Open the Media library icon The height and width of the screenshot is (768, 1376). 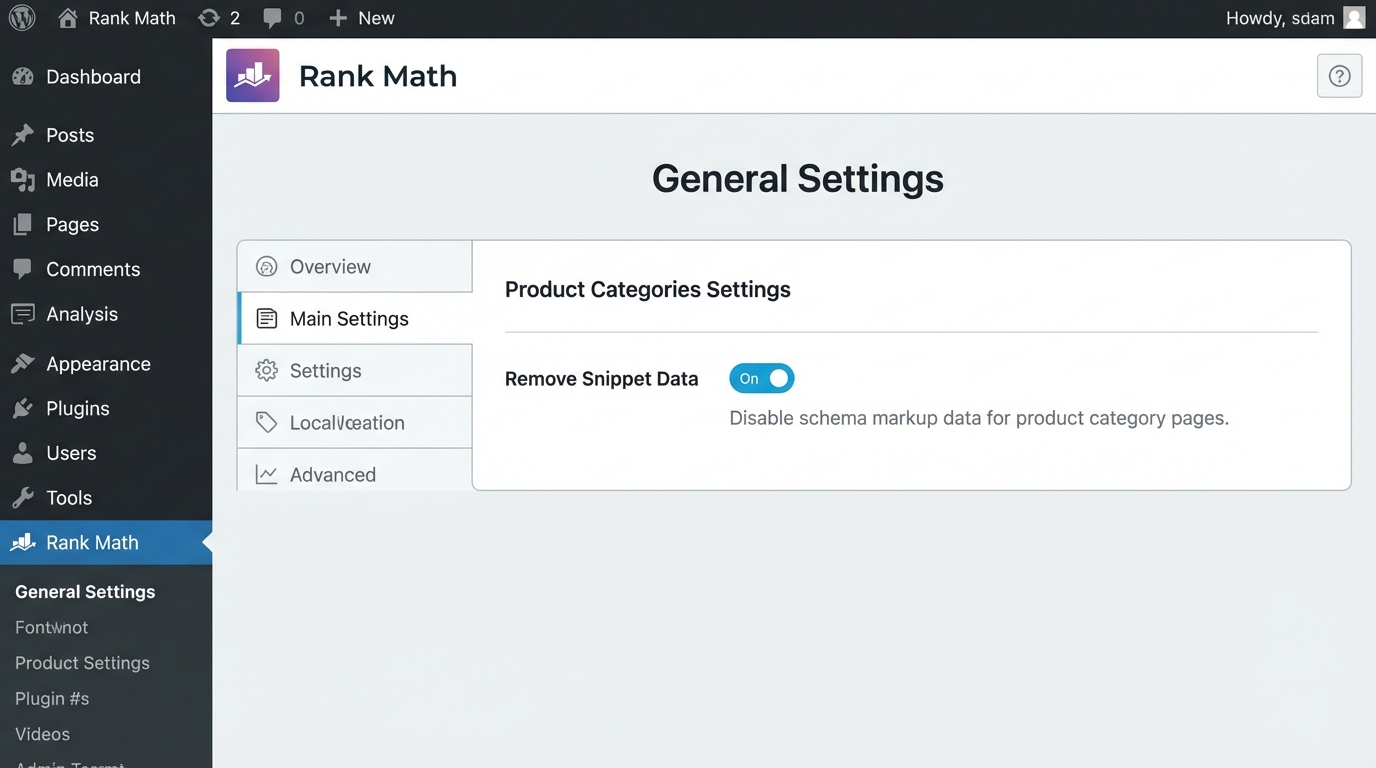point(22,179)
